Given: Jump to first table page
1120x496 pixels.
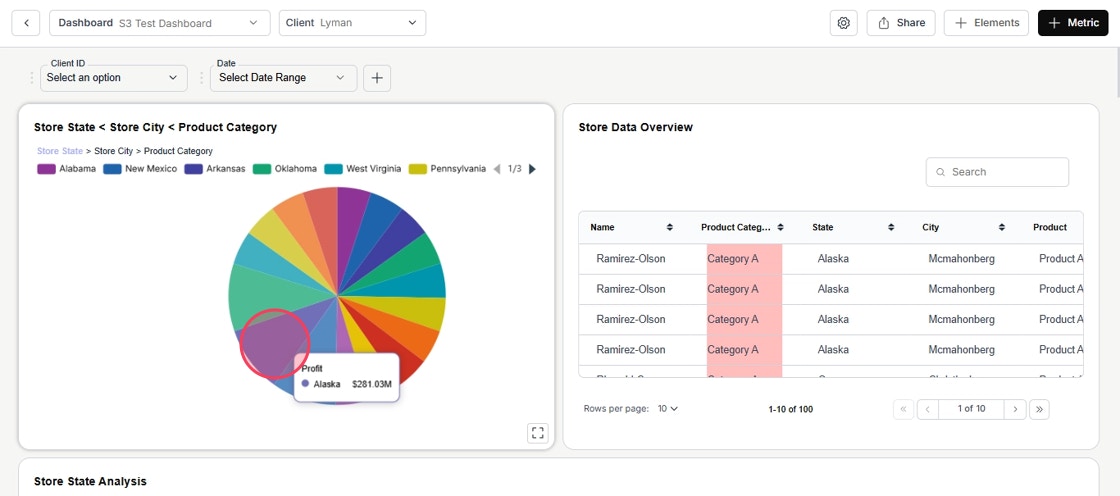Looking at the screenshot, I should pyautogui.click(x=903, y=410).
